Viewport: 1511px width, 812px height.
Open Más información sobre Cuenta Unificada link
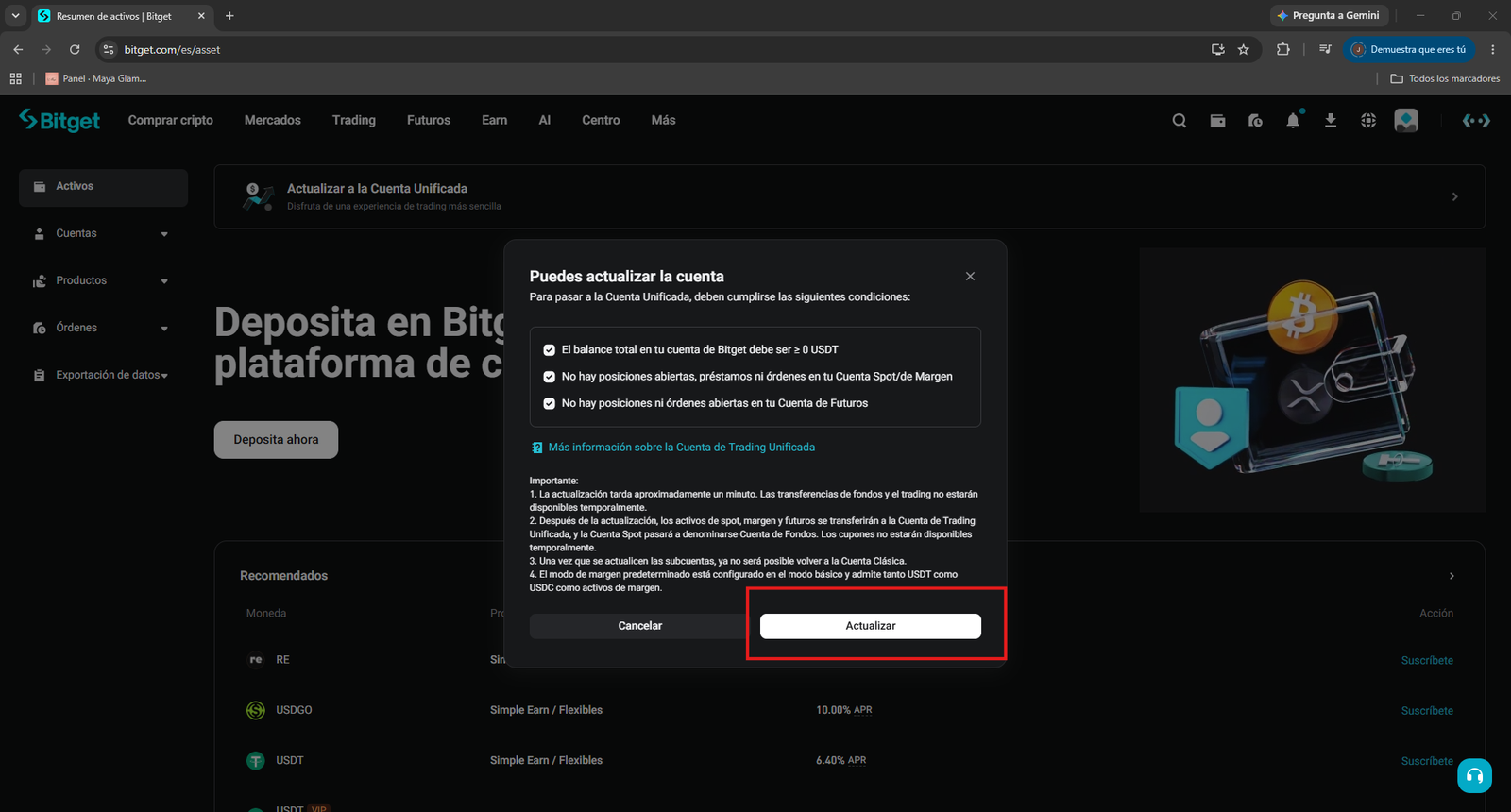[682, 448]
